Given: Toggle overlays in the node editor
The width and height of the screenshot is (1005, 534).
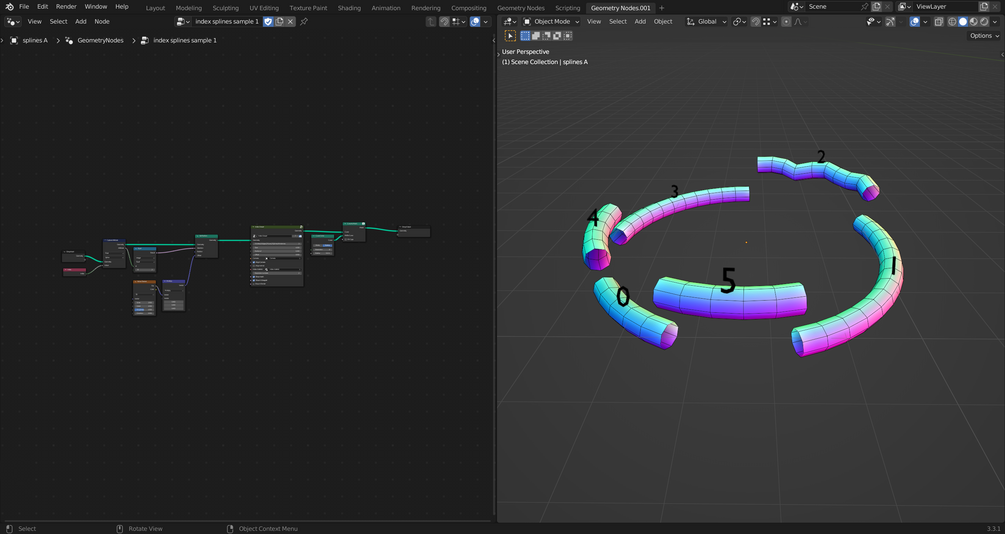Looking at the screenshot, I should click(475, 22).
